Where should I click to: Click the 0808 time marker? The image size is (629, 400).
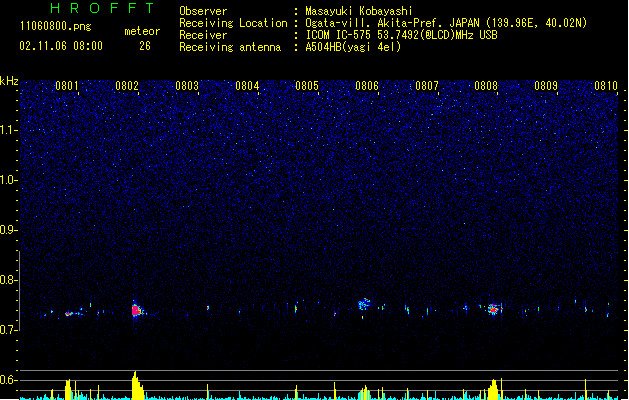pos(486,86)
